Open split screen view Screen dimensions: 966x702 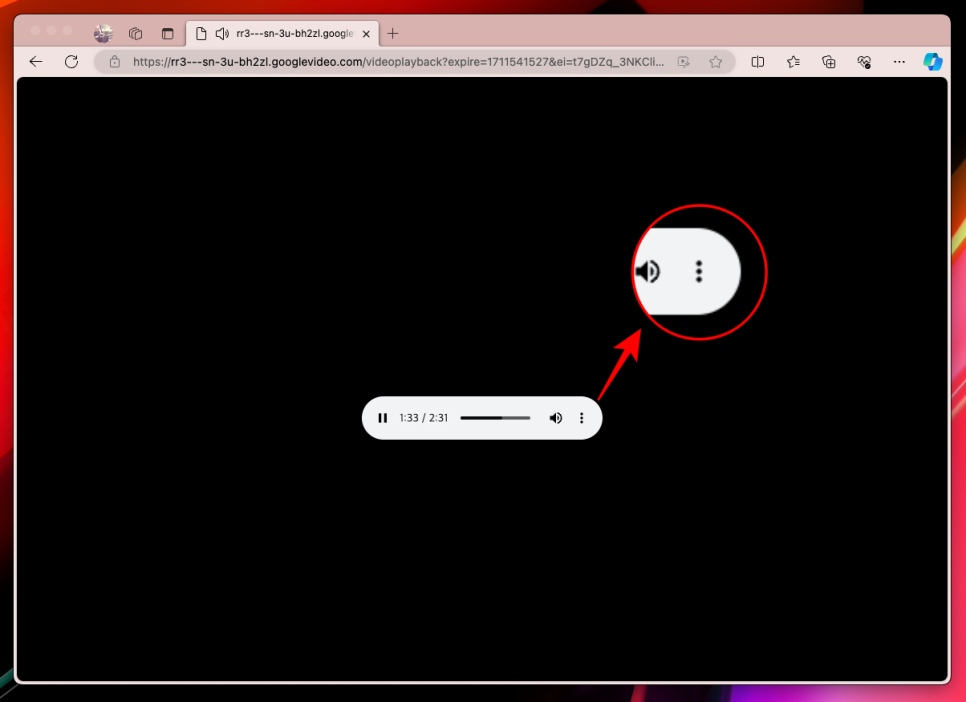click(x=758, y=62)
